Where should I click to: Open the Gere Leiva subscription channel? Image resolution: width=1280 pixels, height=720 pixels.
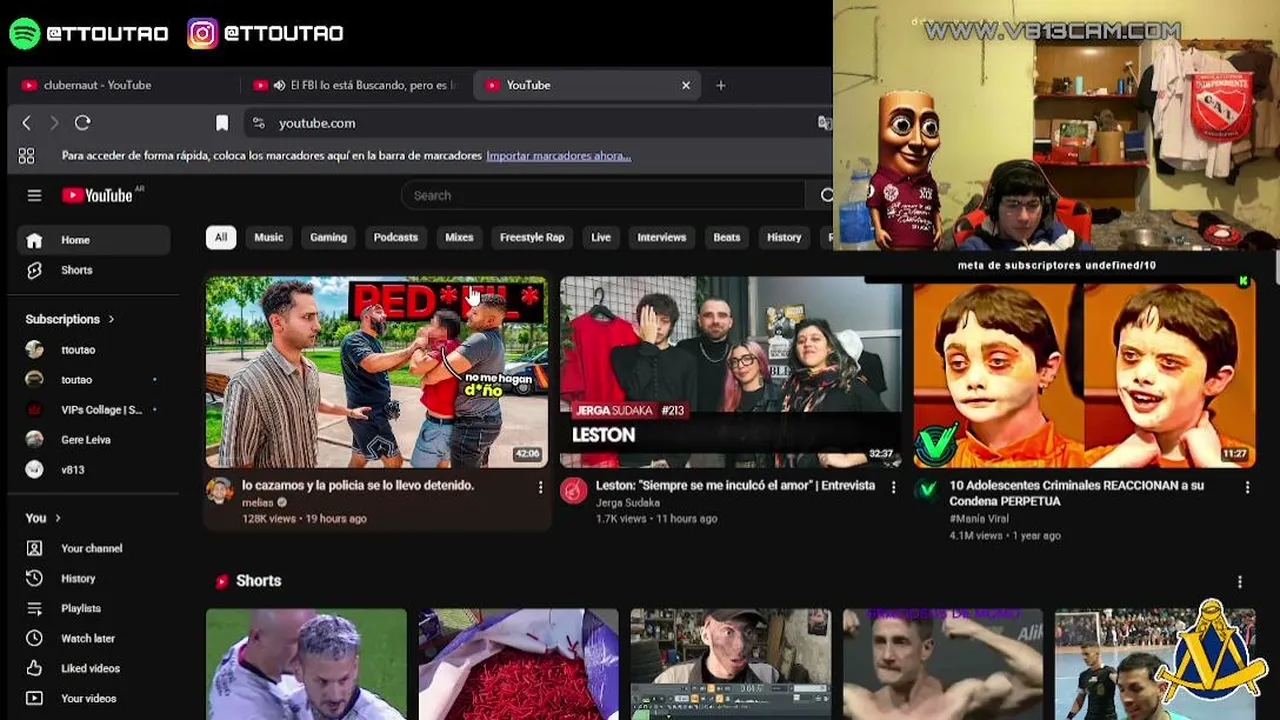point(94,440)
